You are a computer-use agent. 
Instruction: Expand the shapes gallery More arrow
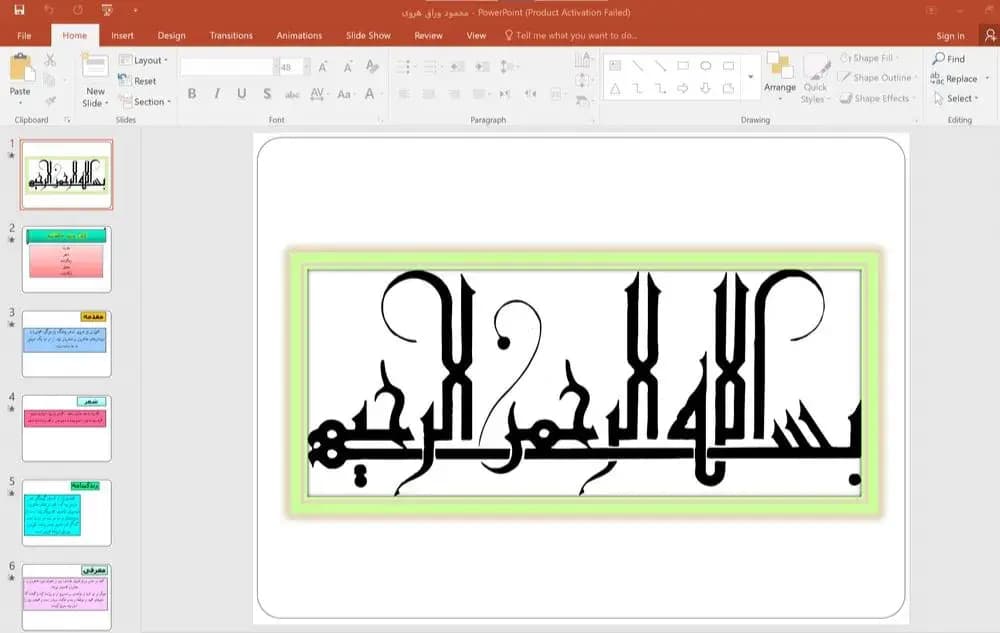[x=751, y=77]
